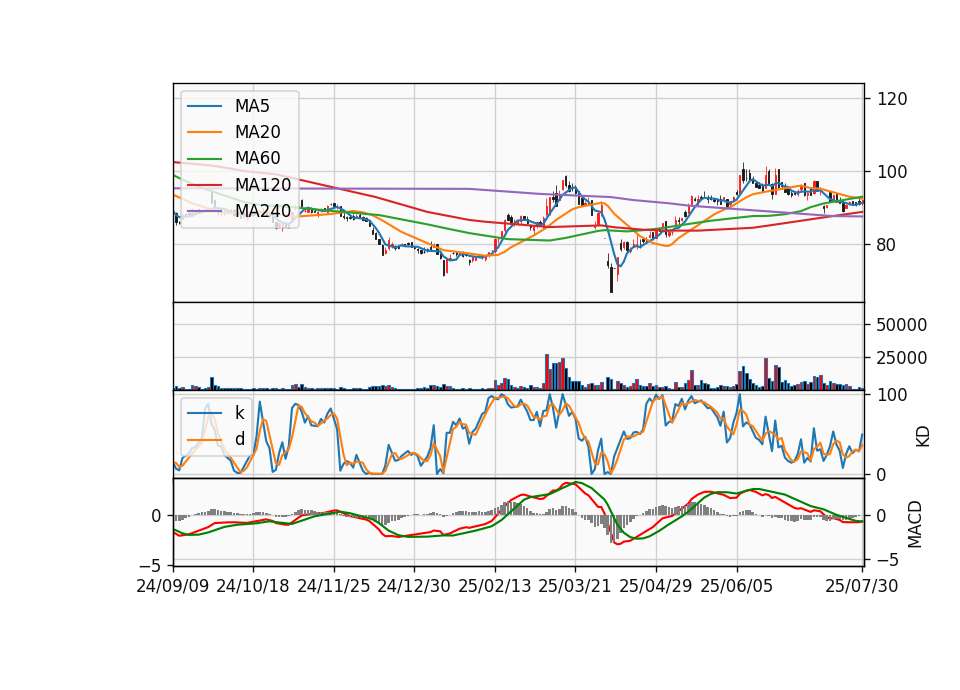The width and height of the screenshot is (960, 690).
Task: Select the MA120 legend label
Action: click(x=263, y=185)
